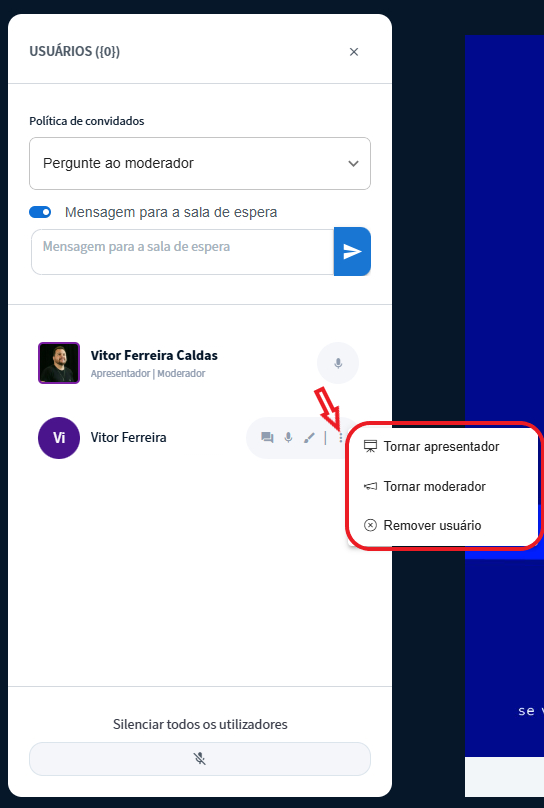Click Vitor Ferreira Caldas's profile photo
This screenshot has height=808, width=544.
point(59,363)
